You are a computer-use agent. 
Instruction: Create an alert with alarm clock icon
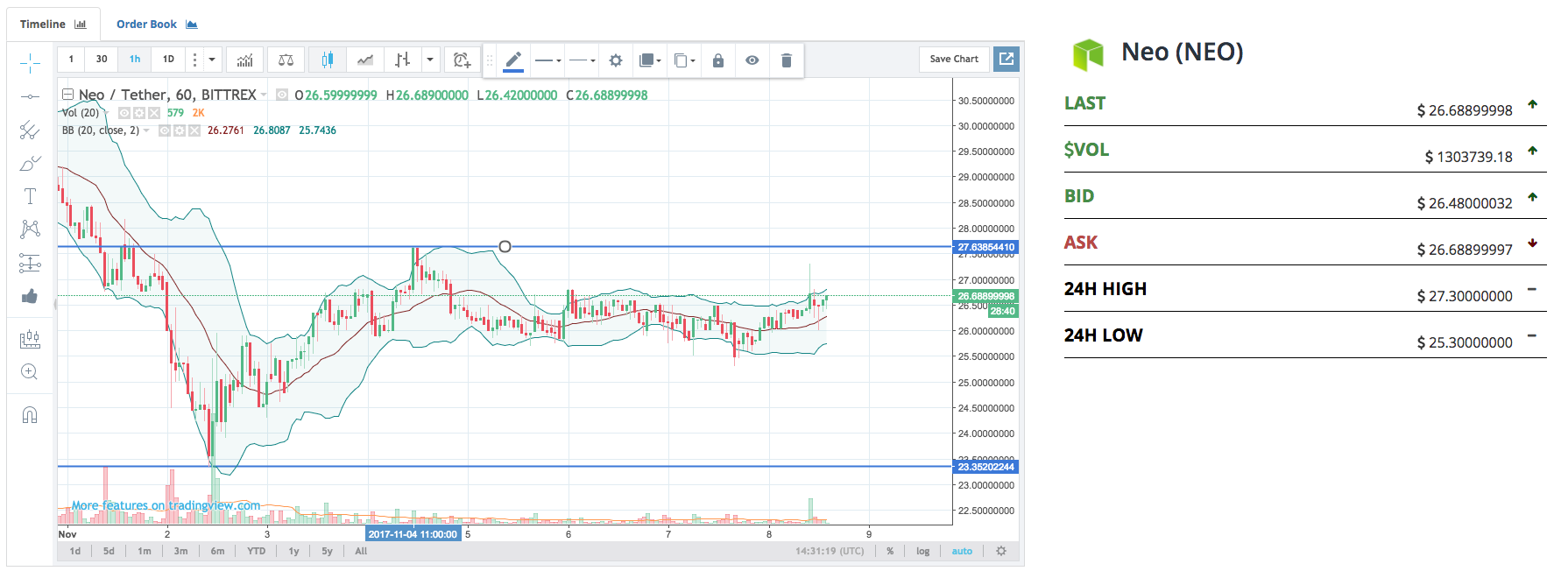point(462,60)
